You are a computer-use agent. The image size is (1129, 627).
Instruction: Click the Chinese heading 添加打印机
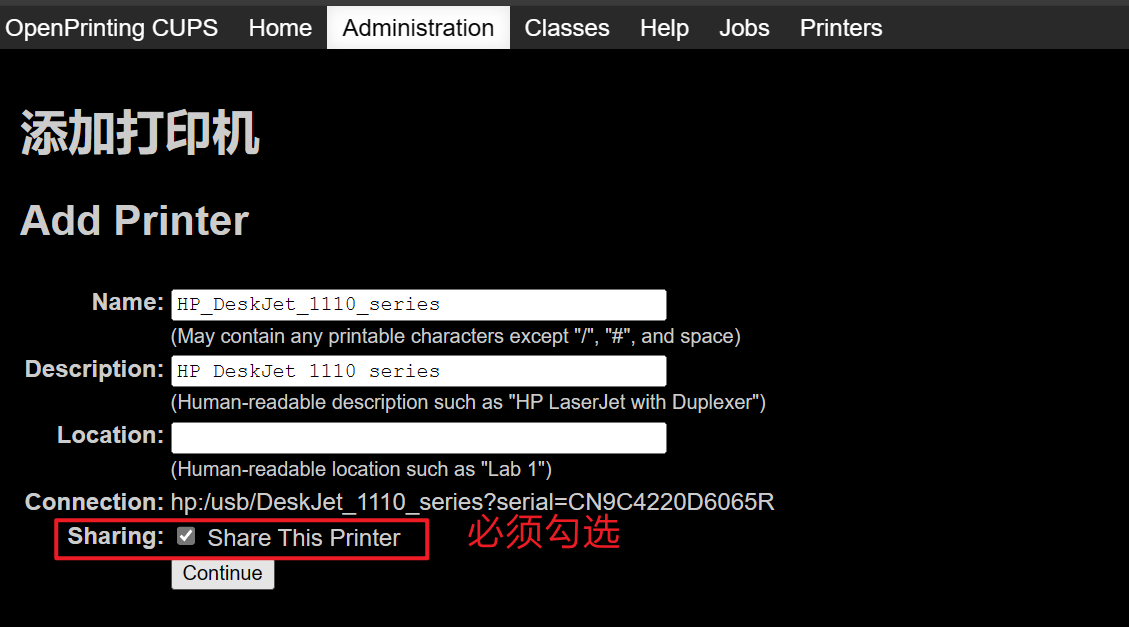140,134
